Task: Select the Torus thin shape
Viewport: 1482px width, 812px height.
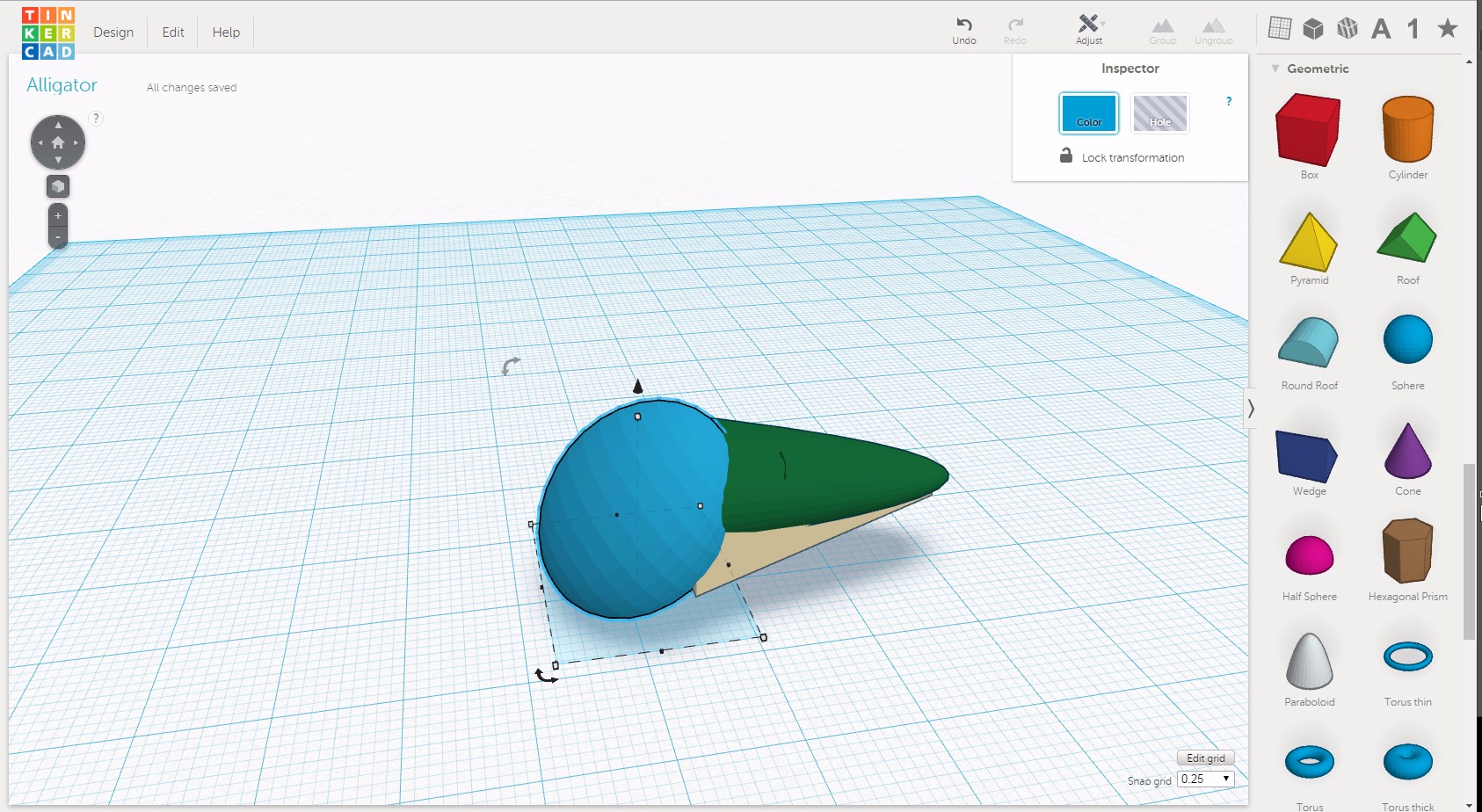Action: pyautogui.click(x=1408, y=656)
